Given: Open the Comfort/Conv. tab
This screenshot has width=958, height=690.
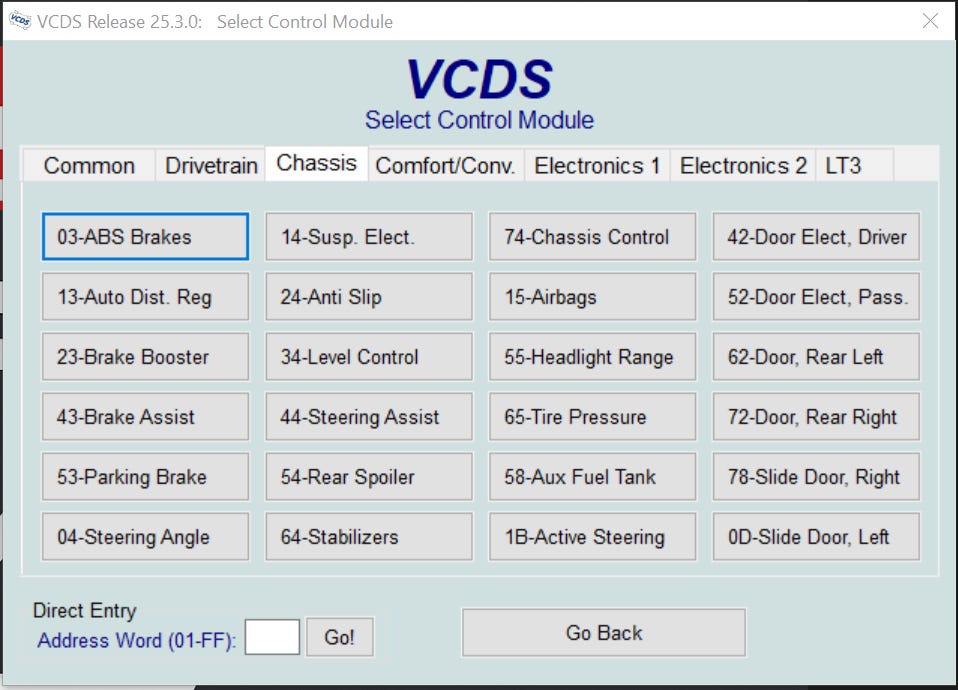Looking at the screenshot, I should pos(445,166).
